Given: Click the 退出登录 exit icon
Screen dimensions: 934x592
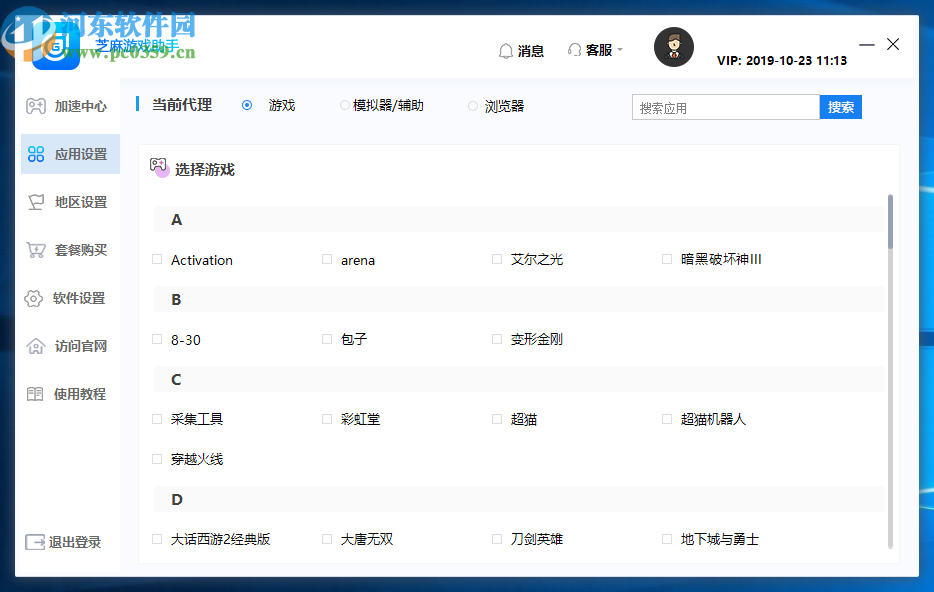Looking at the screenshot, I should click(x=35, y=542).
